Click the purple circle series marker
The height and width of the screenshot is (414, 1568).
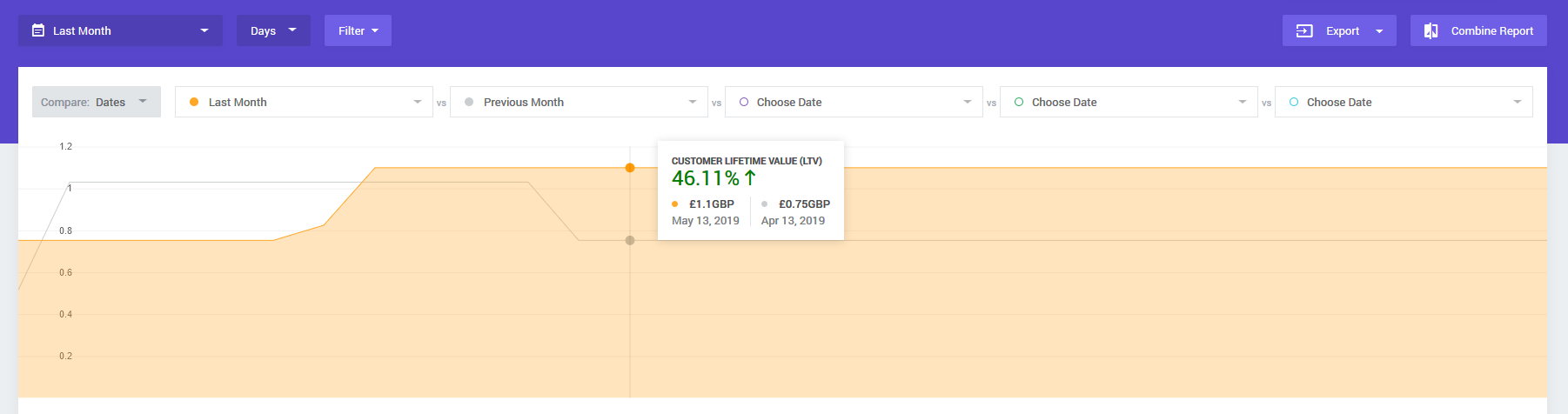[744, 102]
